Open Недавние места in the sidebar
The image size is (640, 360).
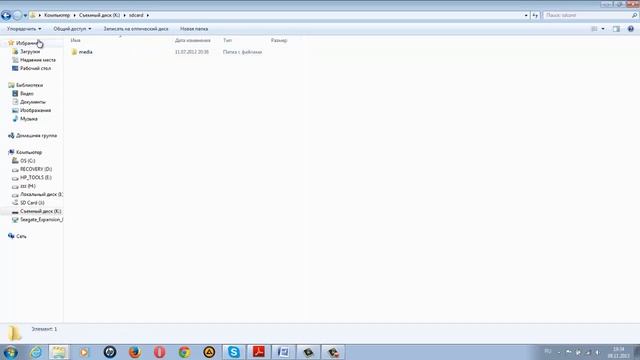click(x=38, y=60)
